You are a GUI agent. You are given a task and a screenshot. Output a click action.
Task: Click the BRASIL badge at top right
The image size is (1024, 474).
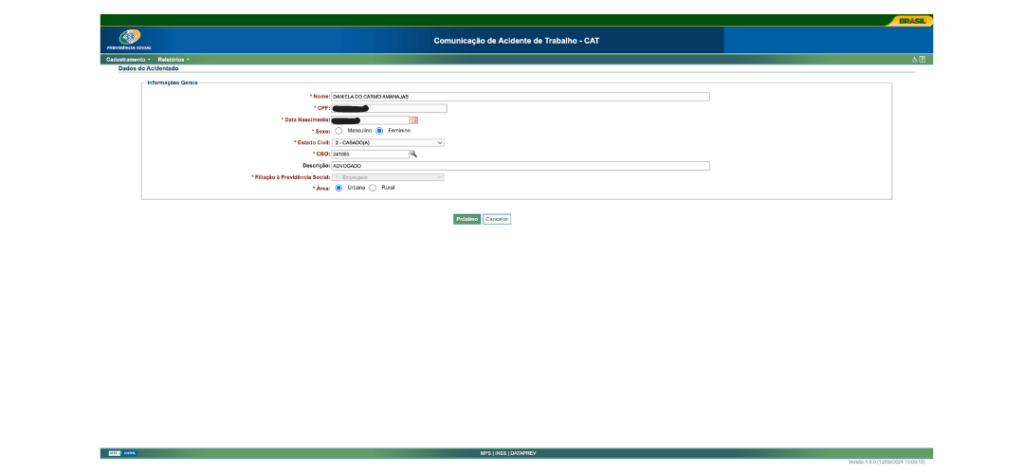pos(912,21)
